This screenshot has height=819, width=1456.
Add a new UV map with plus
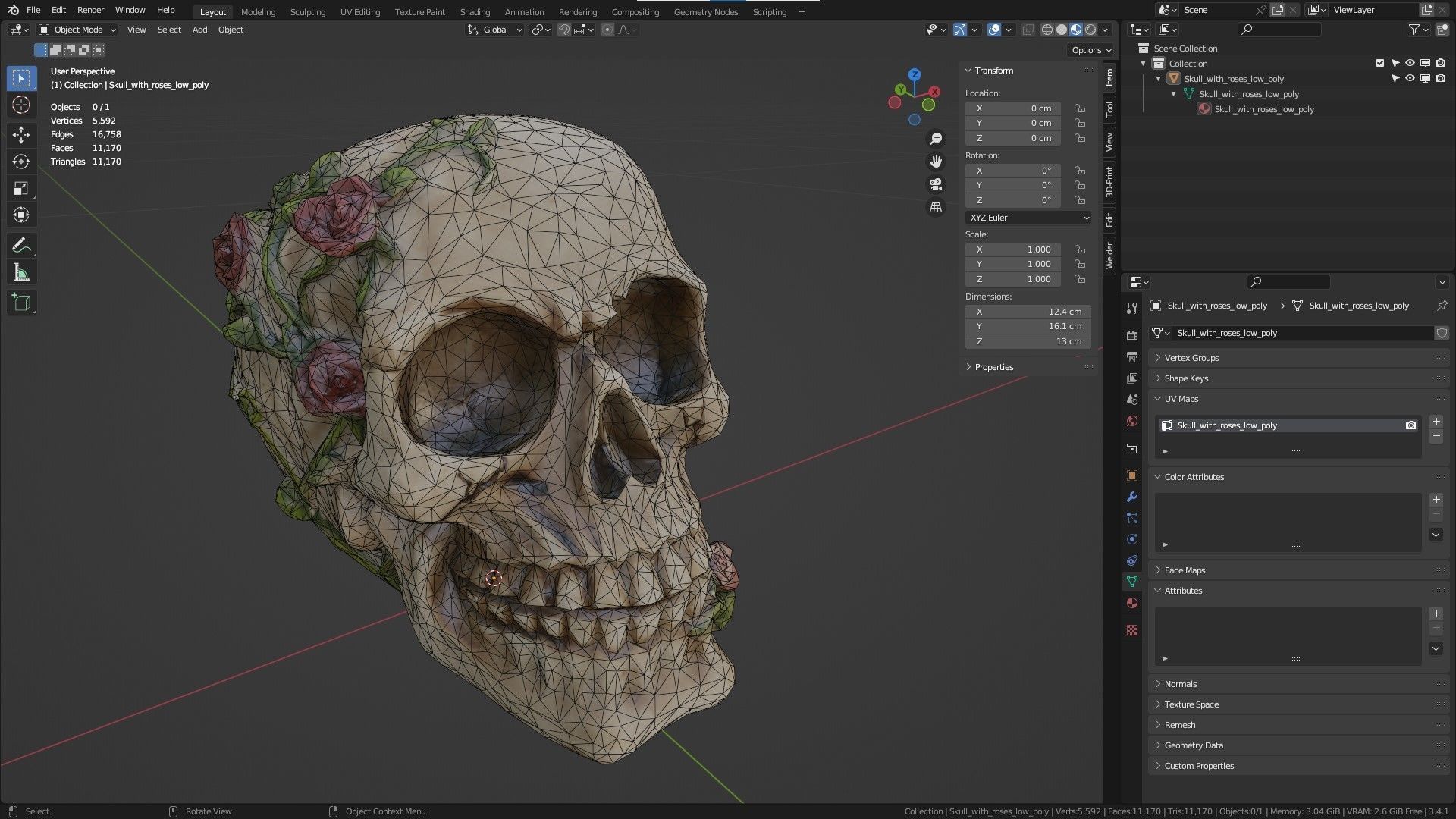point(1436,422)
